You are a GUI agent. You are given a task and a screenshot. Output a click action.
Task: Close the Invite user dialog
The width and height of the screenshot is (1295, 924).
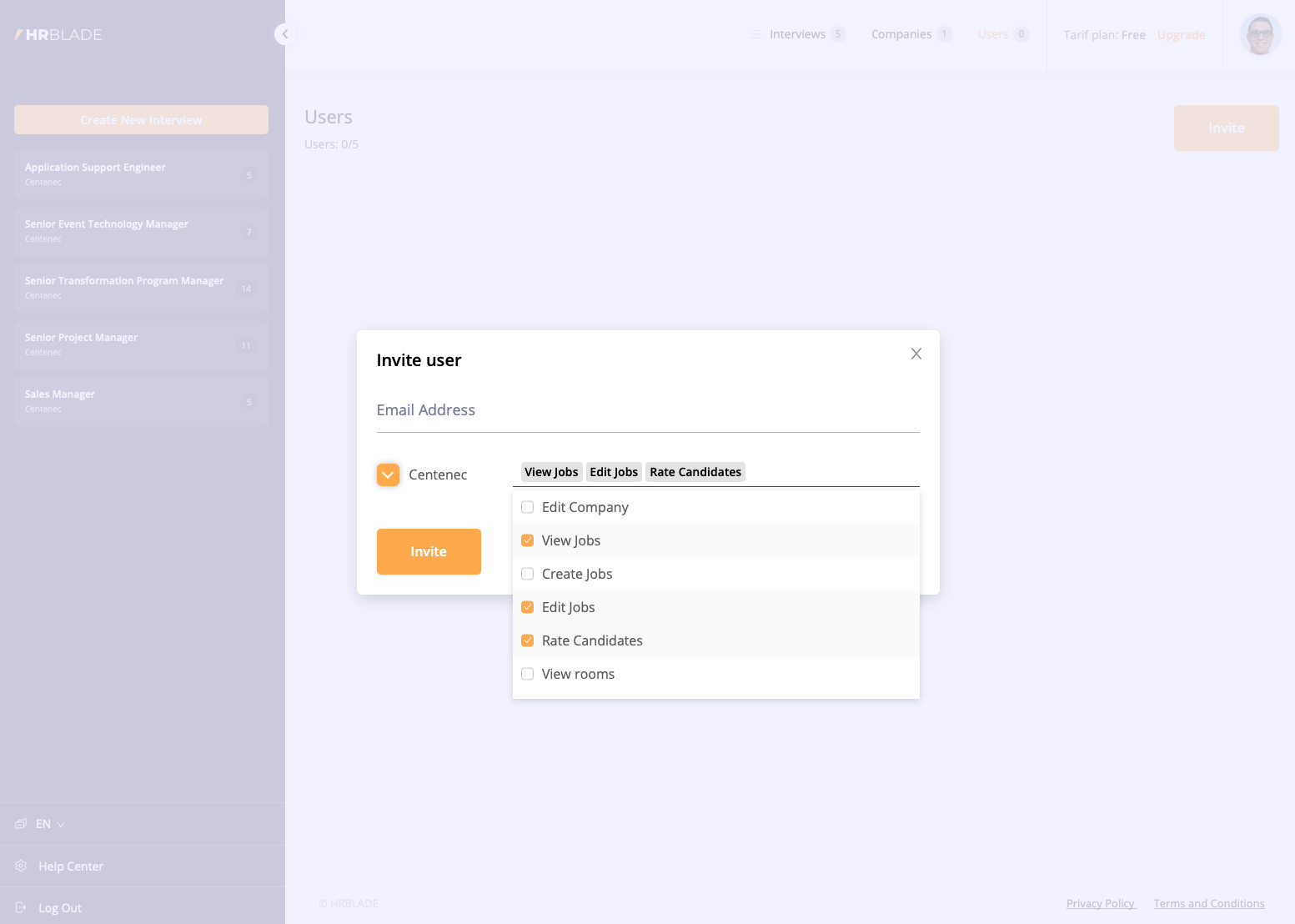tap(916, 354)
